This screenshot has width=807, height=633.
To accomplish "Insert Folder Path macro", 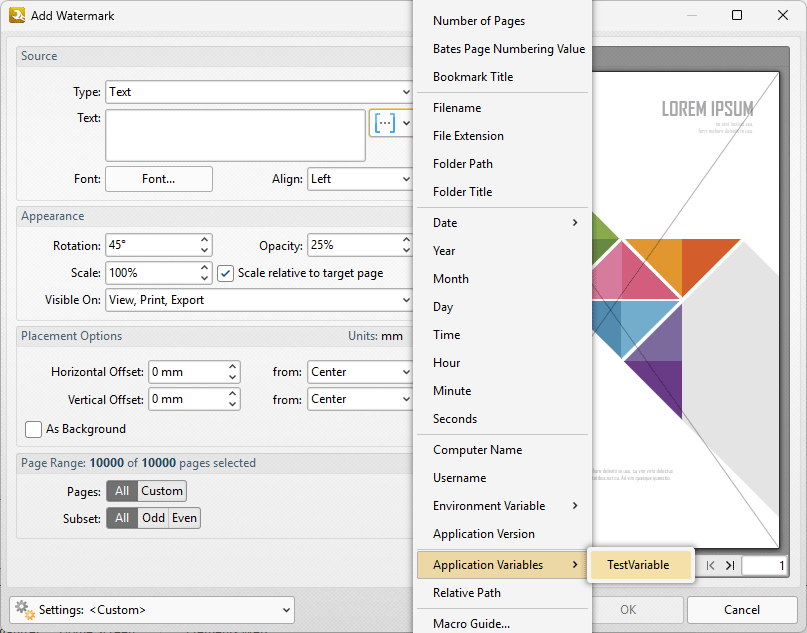I will click(x=502, y=164).
